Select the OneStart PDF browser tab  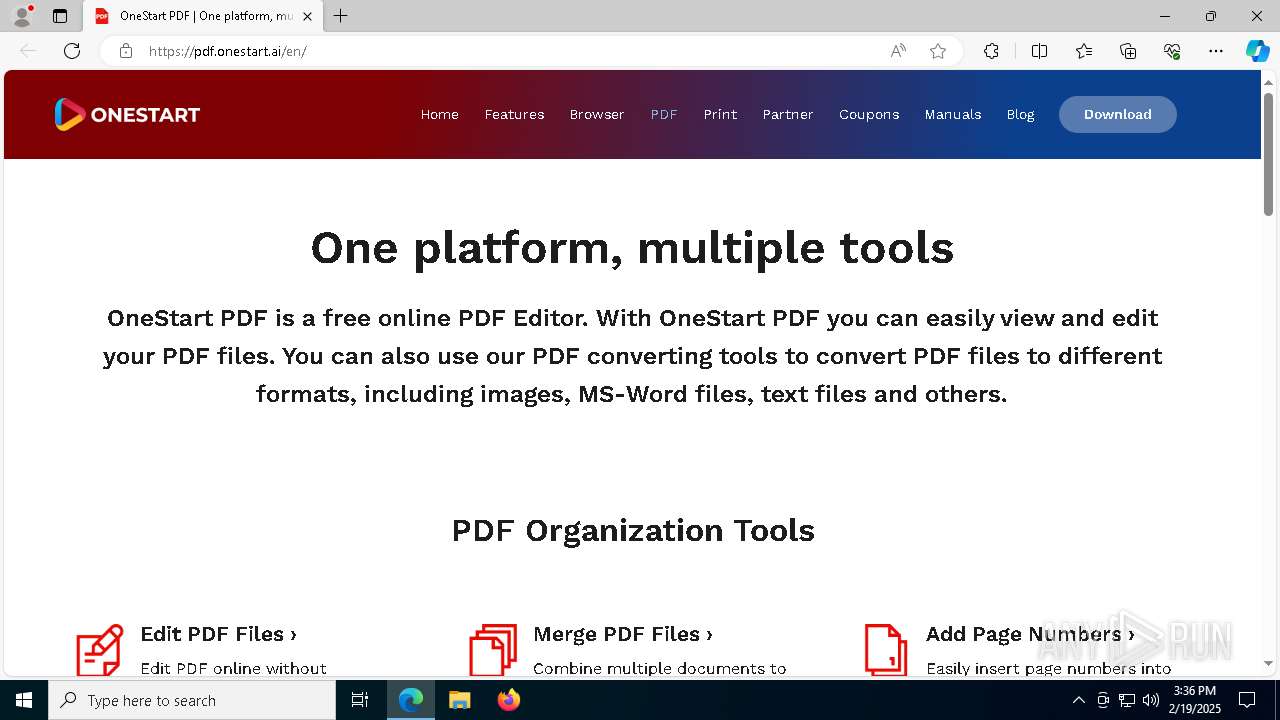[x=203, y=16]
